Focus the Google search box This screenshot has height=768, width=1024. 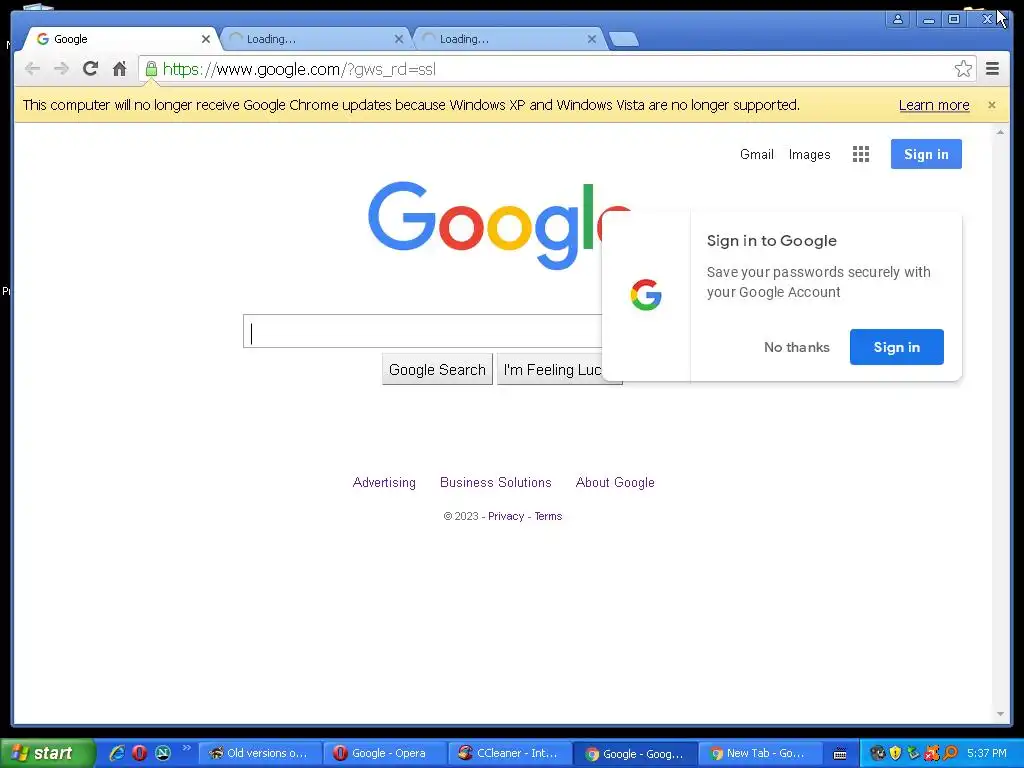coord(422,331)
